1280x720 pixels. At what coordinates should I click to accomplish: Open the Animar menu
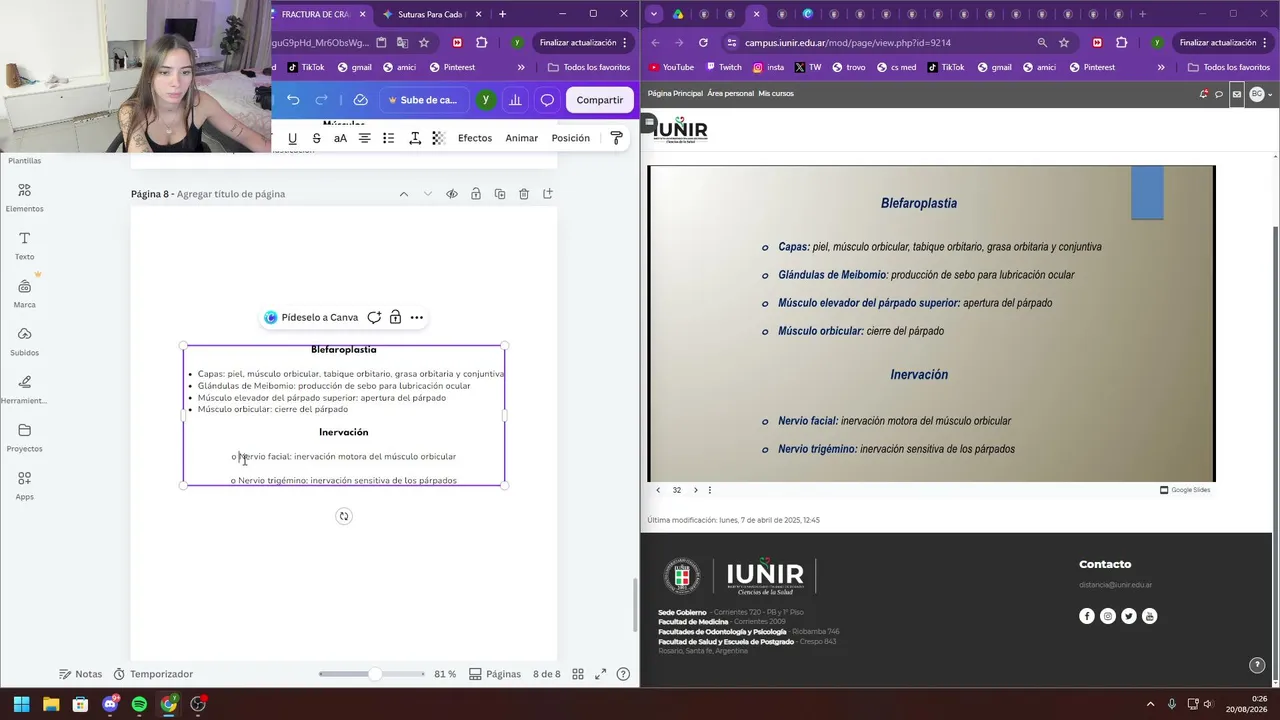(x=521, y=138)
